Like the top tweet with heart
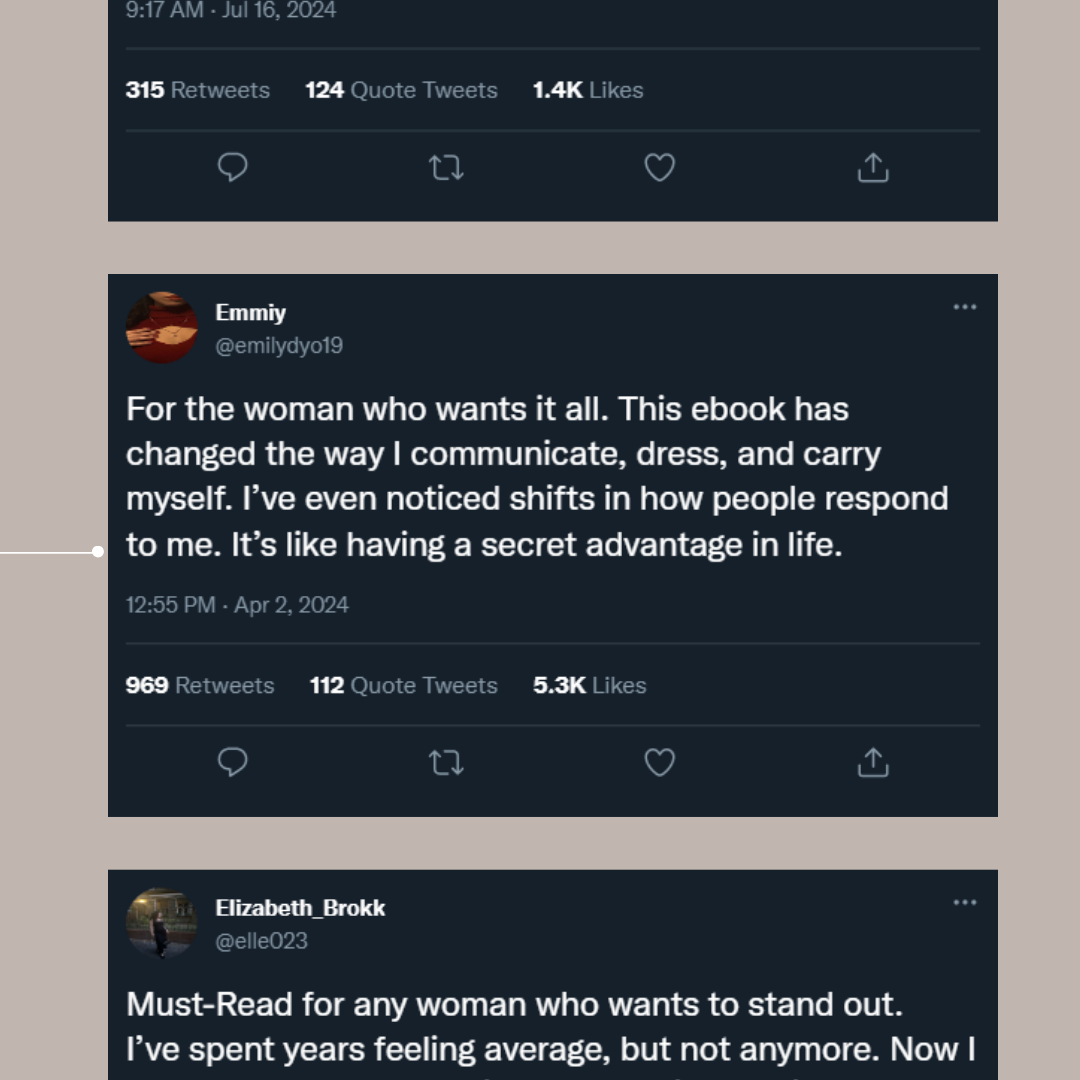Image resolution: width=1080 pixels, height=1080 pixels. (x=659, y=167)
